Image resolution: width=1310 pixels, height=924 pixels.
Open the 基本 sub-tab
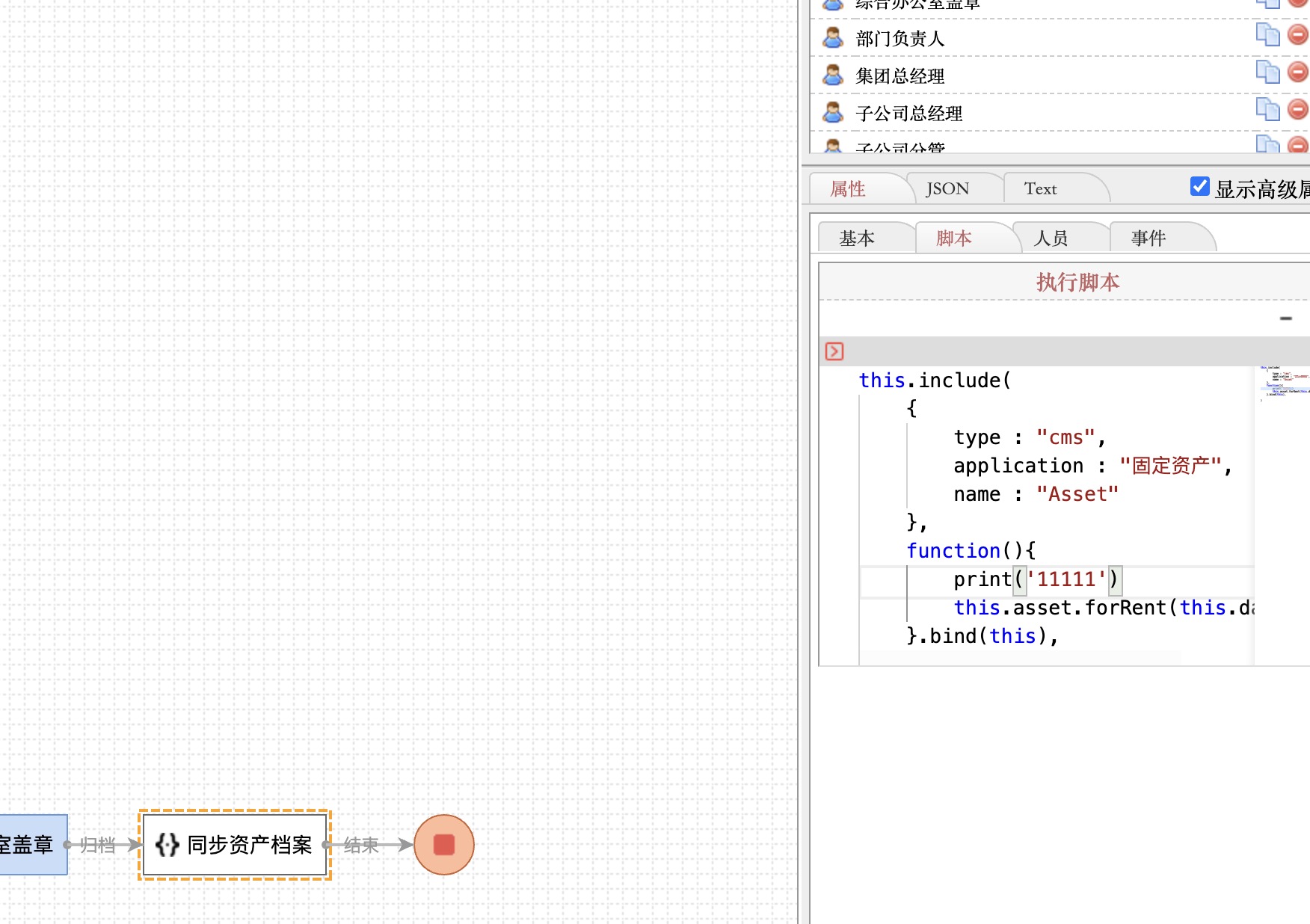857,238
